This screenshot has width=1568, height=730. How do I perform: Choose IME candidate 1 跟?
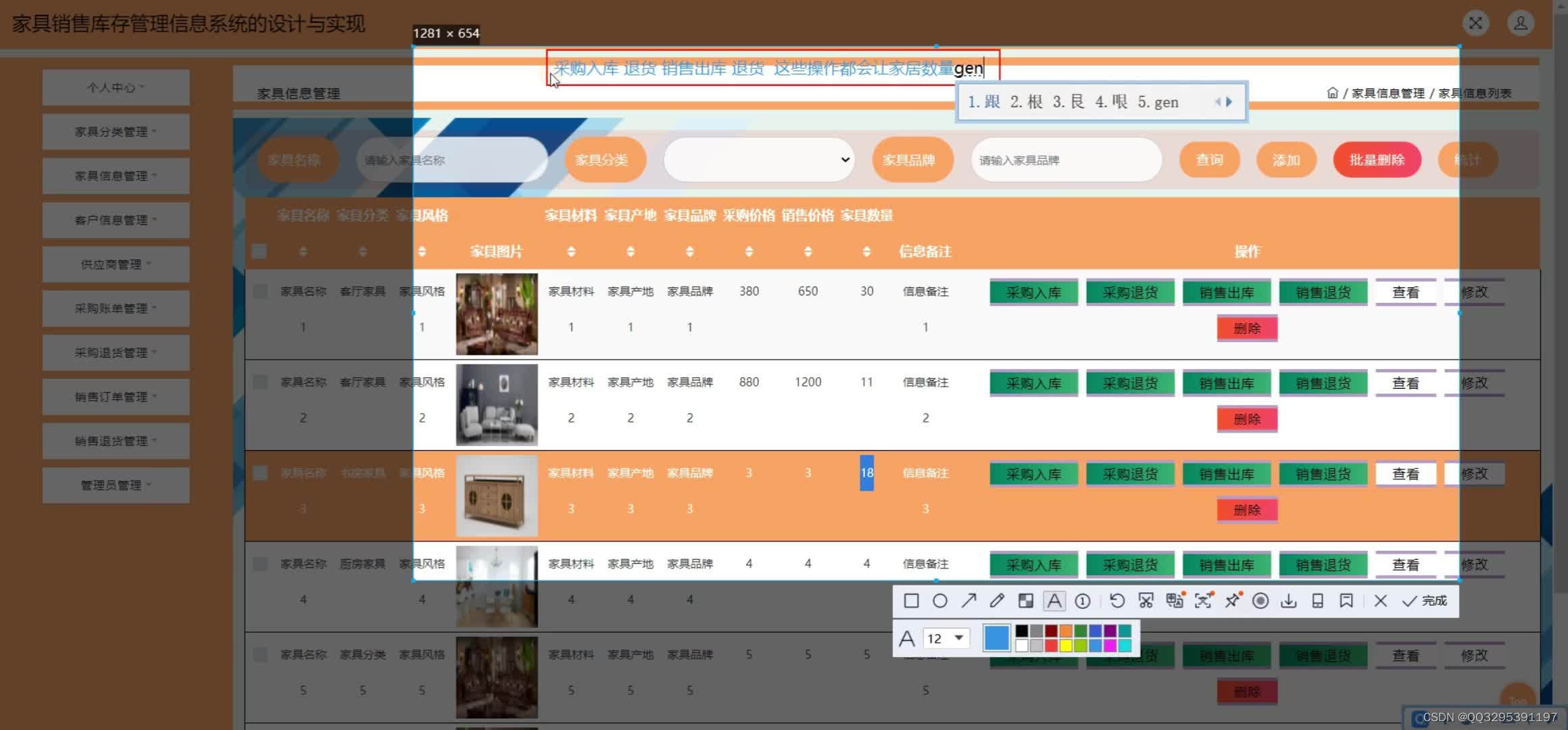click(984, 102)
